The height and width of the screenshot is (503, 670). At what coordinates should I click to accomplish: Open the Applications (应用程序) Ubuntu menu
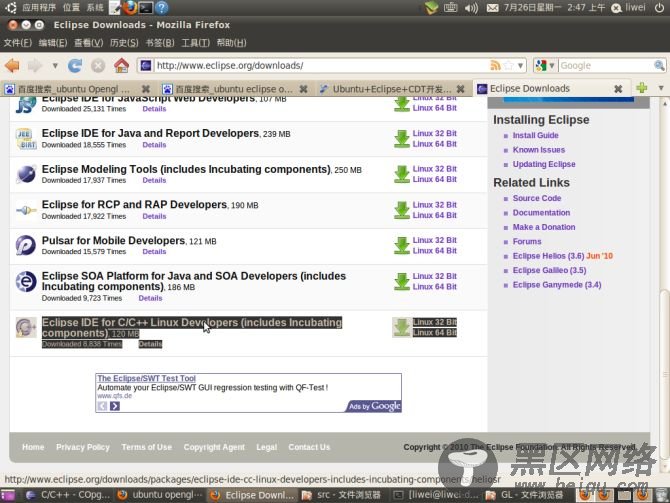pos(39,7)
